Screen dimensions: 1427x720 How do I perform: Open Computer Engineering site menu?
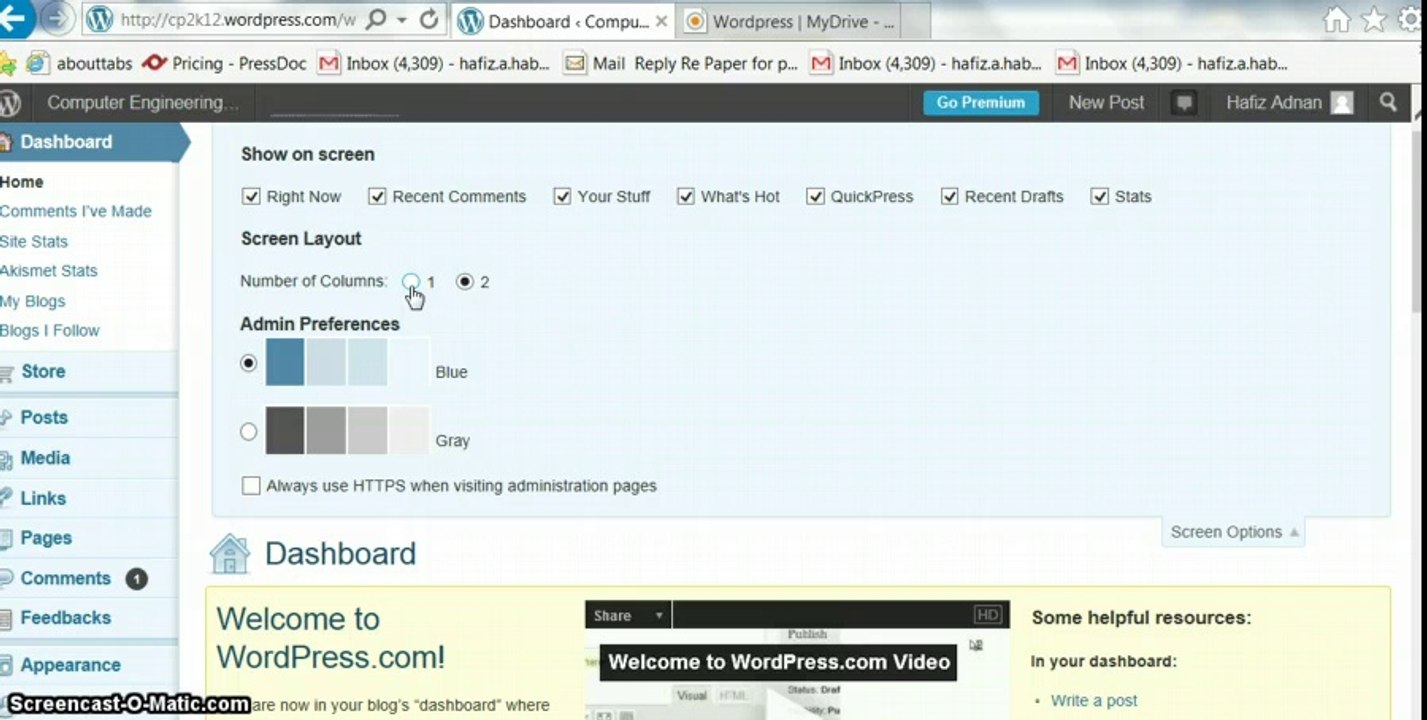click(x=142, y=102)
